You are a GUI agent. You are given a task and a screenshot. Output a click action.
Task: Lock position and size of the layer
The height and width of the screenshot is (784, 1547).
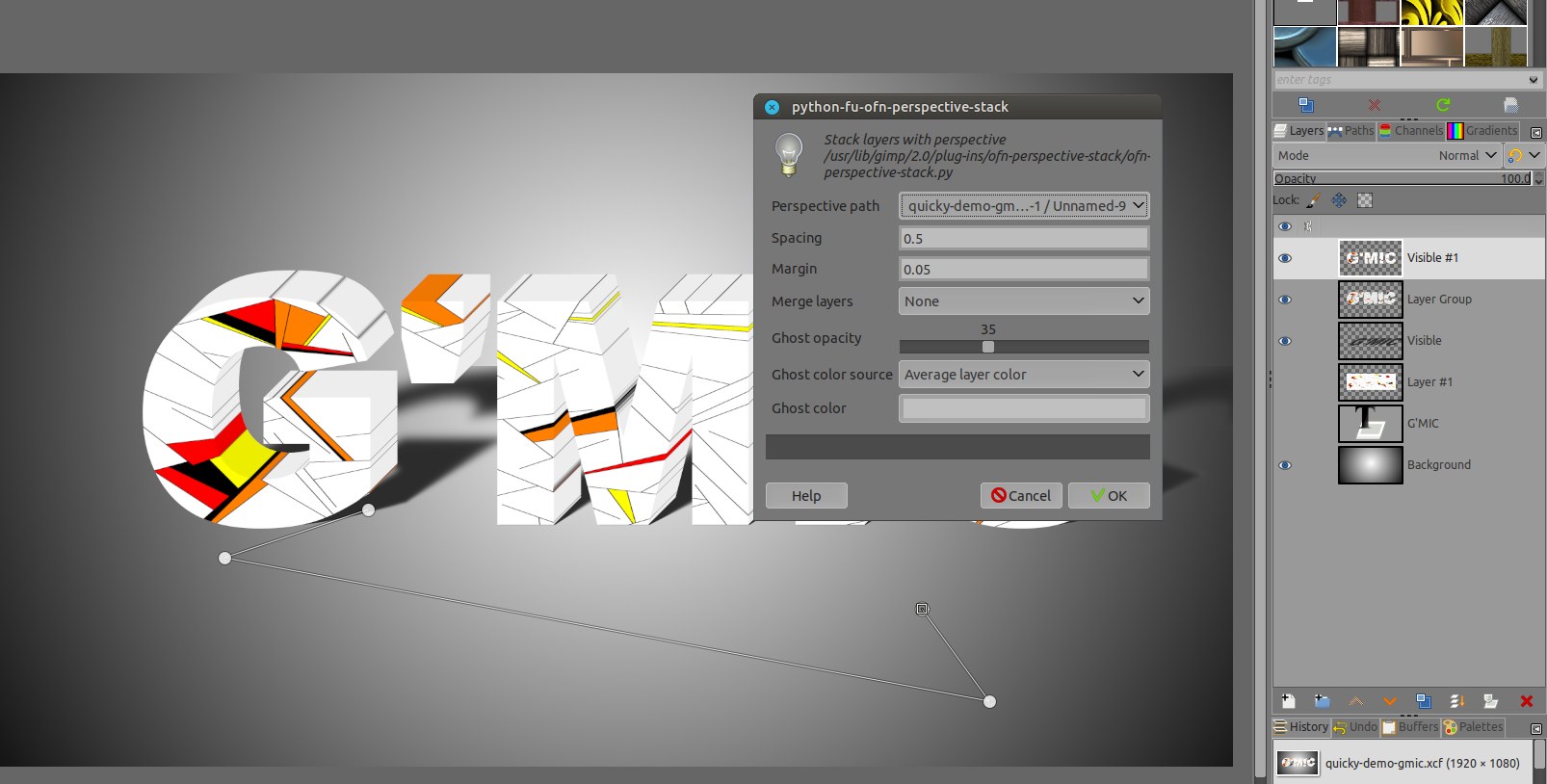click(1339, 200)
